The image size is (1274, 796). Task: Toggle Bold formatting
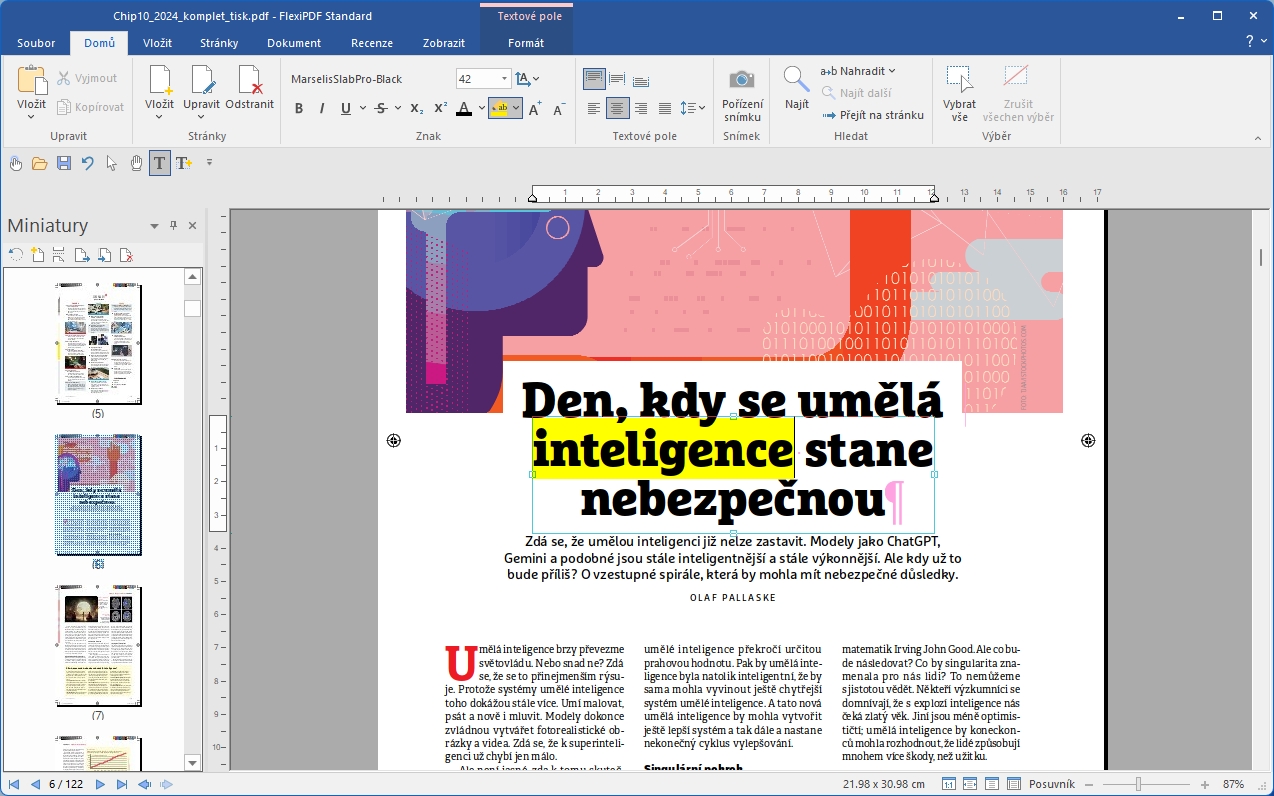[x=298, y=109]
